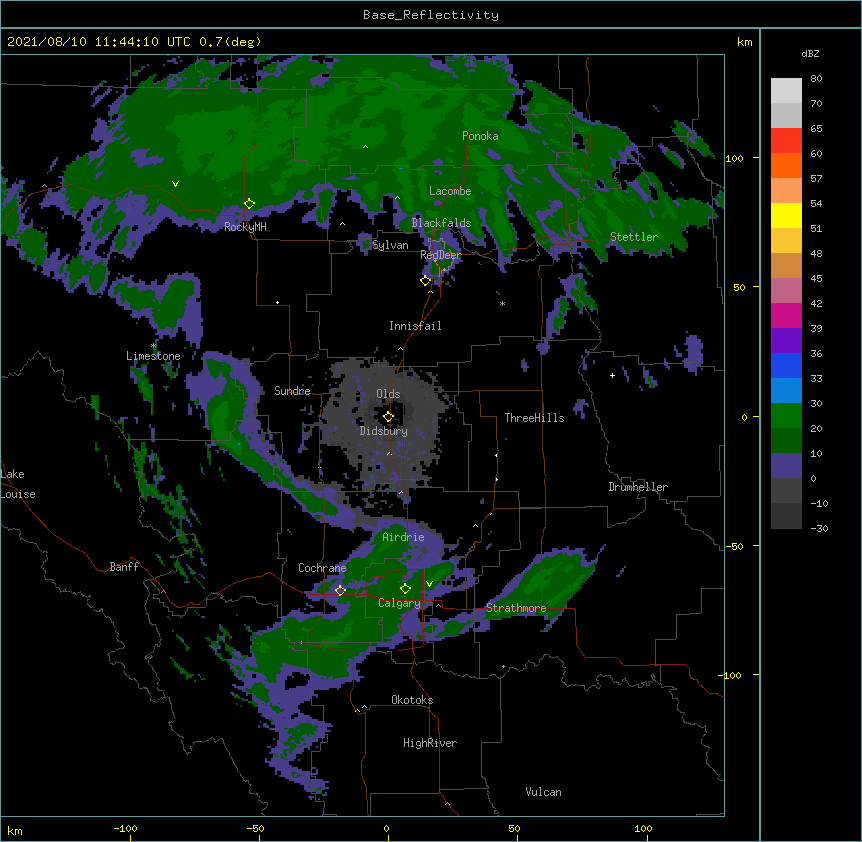Click the yellow diamond marker near Cochrane
This screenshot has height=842, width=862.
(340, 590)
